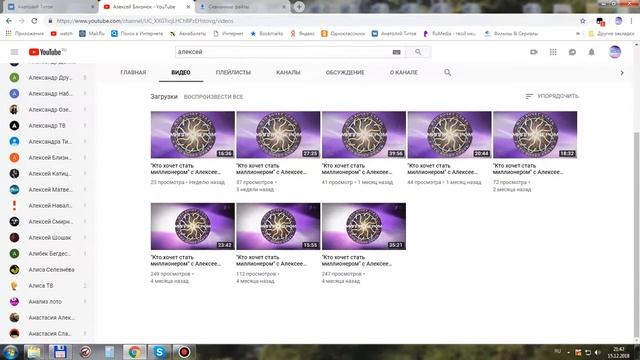Open the Bookmarks bookmark with star
640x360 pixels.
pos(267,34)
